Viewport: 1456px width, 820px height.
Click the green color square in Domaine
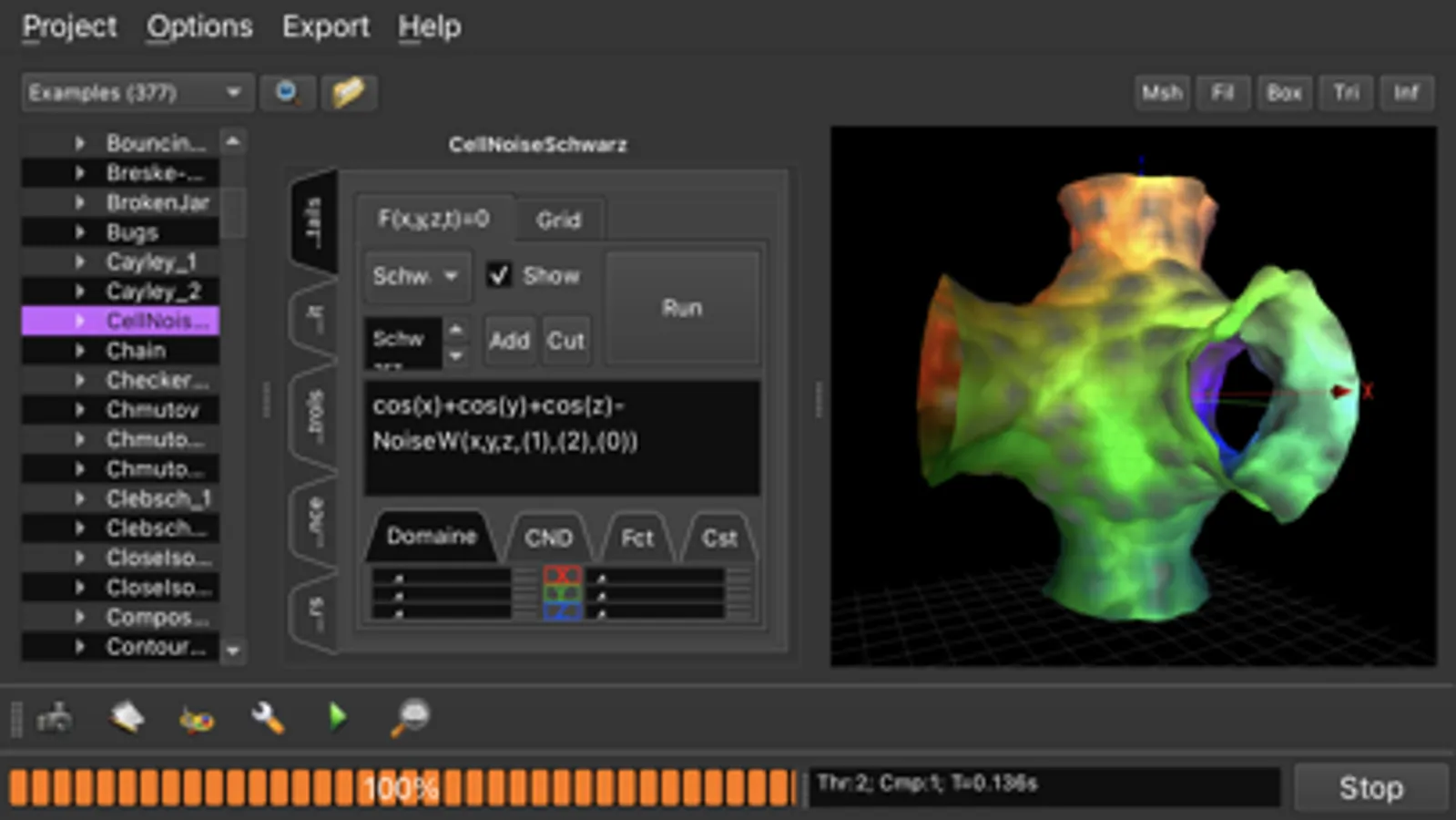(563, 593)
